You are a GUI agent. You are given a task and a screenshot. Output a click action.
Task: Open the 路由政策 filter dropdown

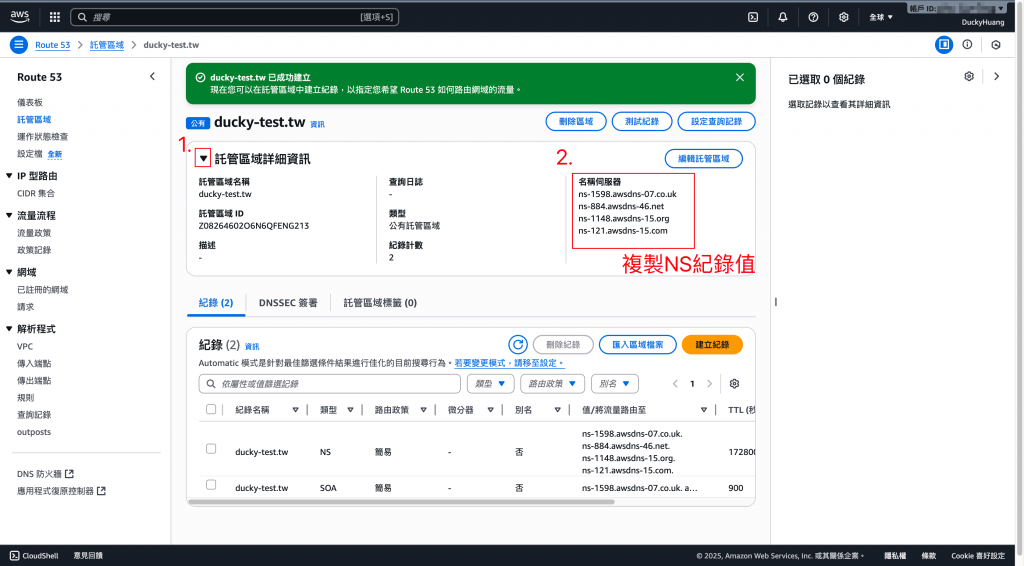coord(552,383)
